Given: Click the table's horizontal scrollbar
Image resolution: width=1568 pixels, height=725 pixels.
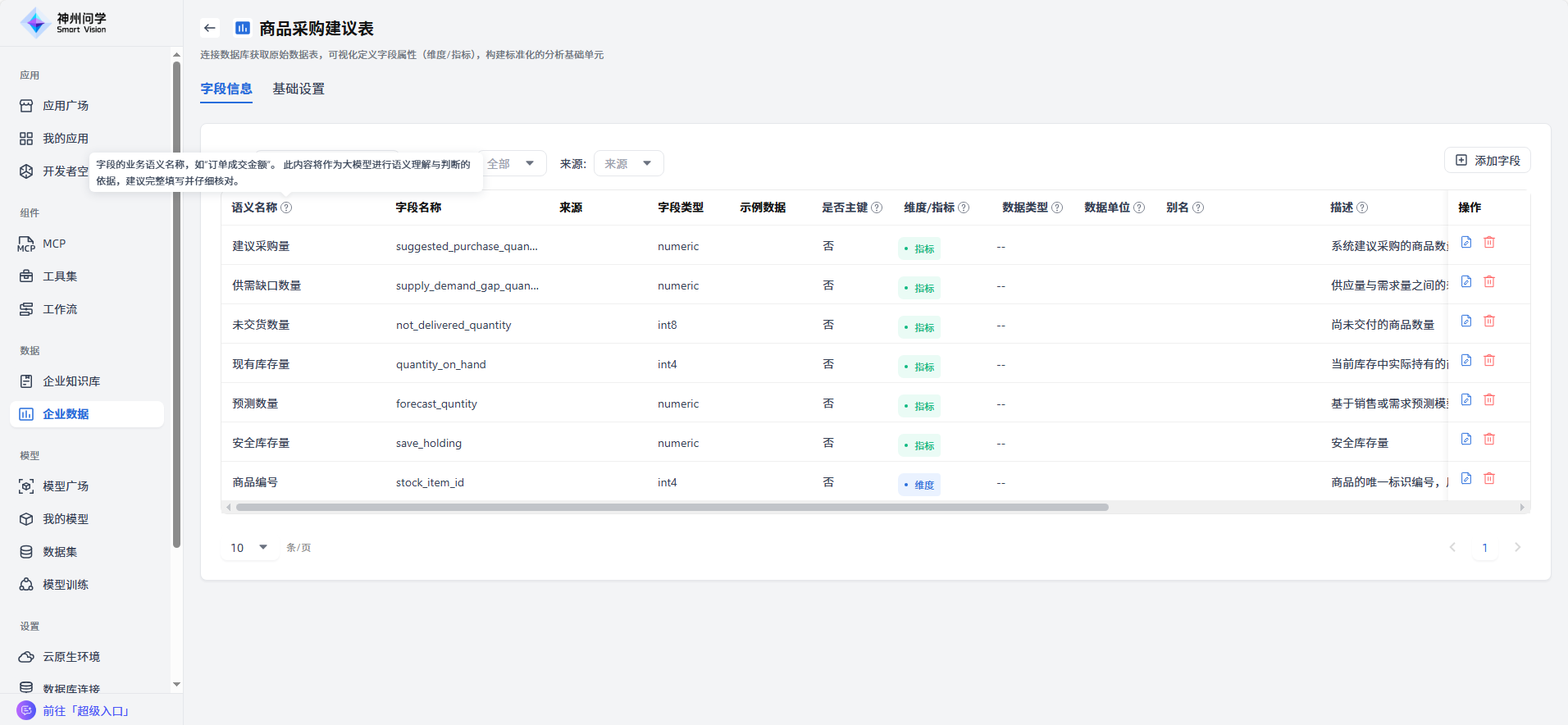Looking at the screenshot, I should click(x=672, y=508).
